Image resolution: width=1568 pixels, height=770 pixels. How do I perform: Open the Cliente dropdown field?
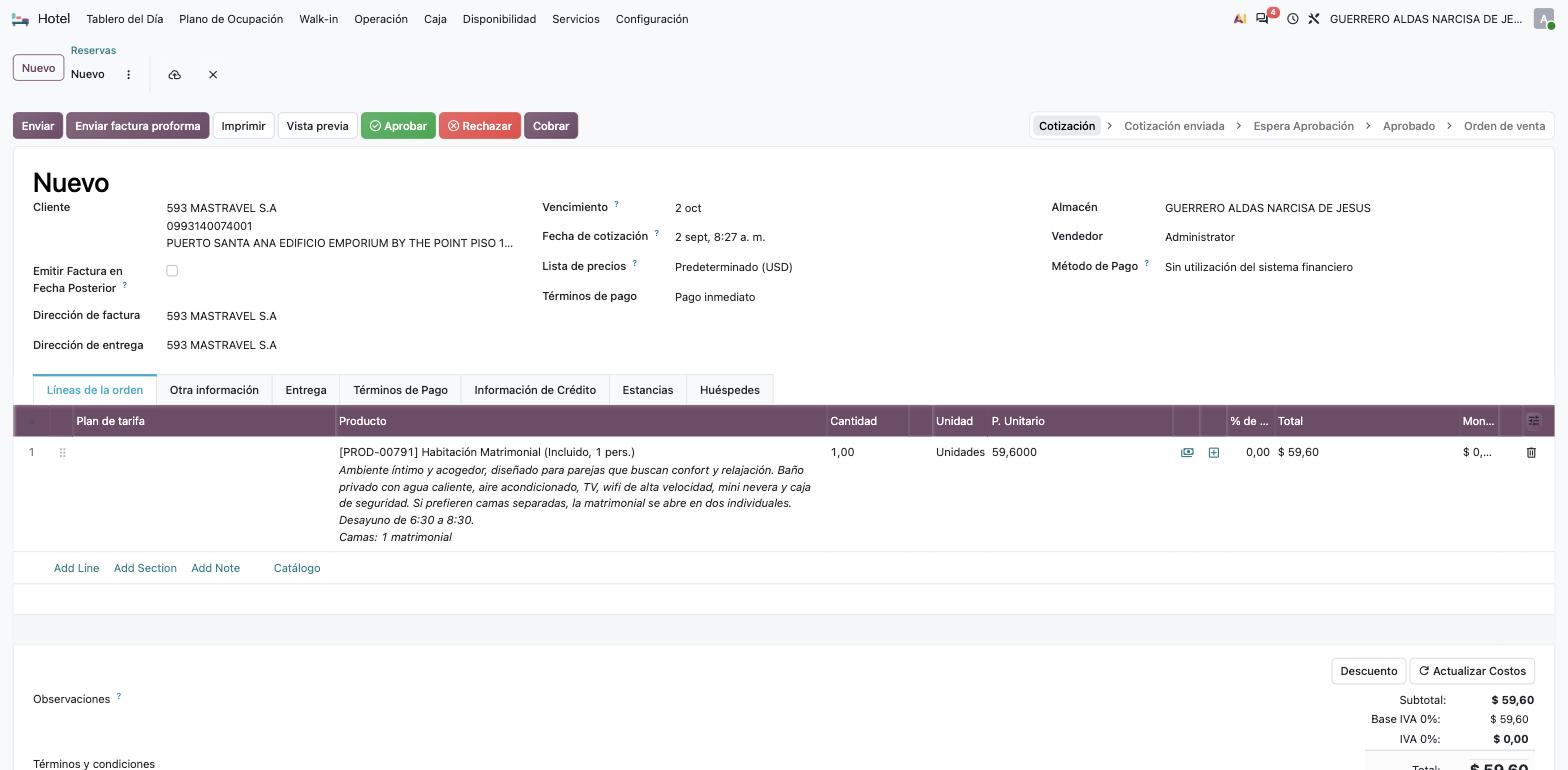(340, 208)
